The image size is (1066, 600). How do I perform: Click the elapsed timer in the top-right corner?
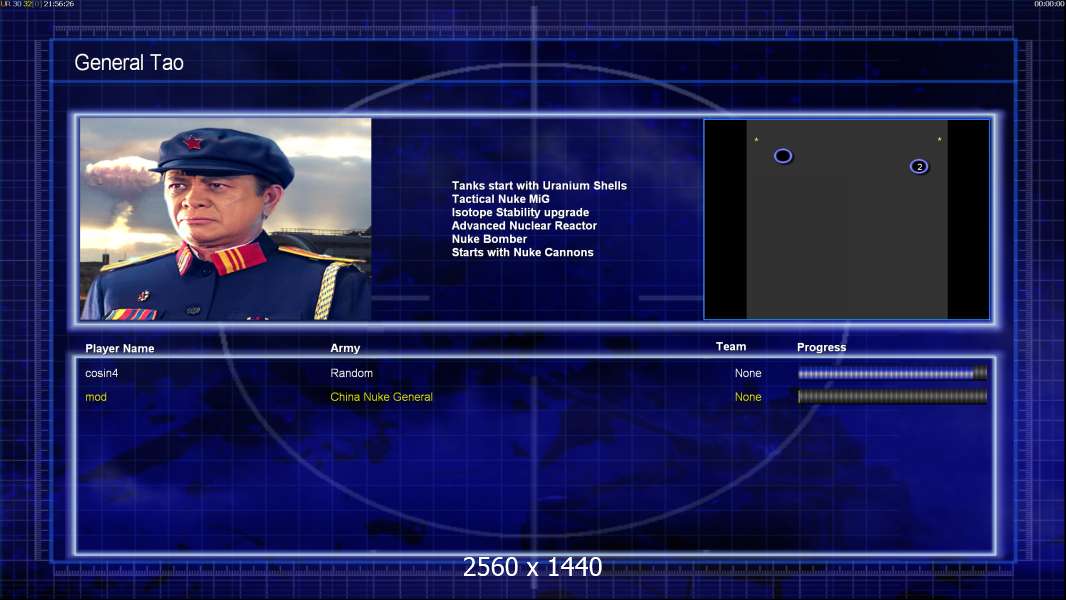click(x=1049, y=4)
